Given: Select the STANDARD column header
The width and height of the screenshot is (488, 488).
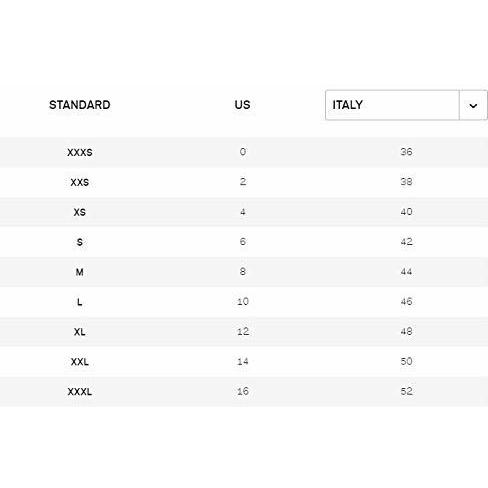Looking at the screenshot, I should coord(80,105).
